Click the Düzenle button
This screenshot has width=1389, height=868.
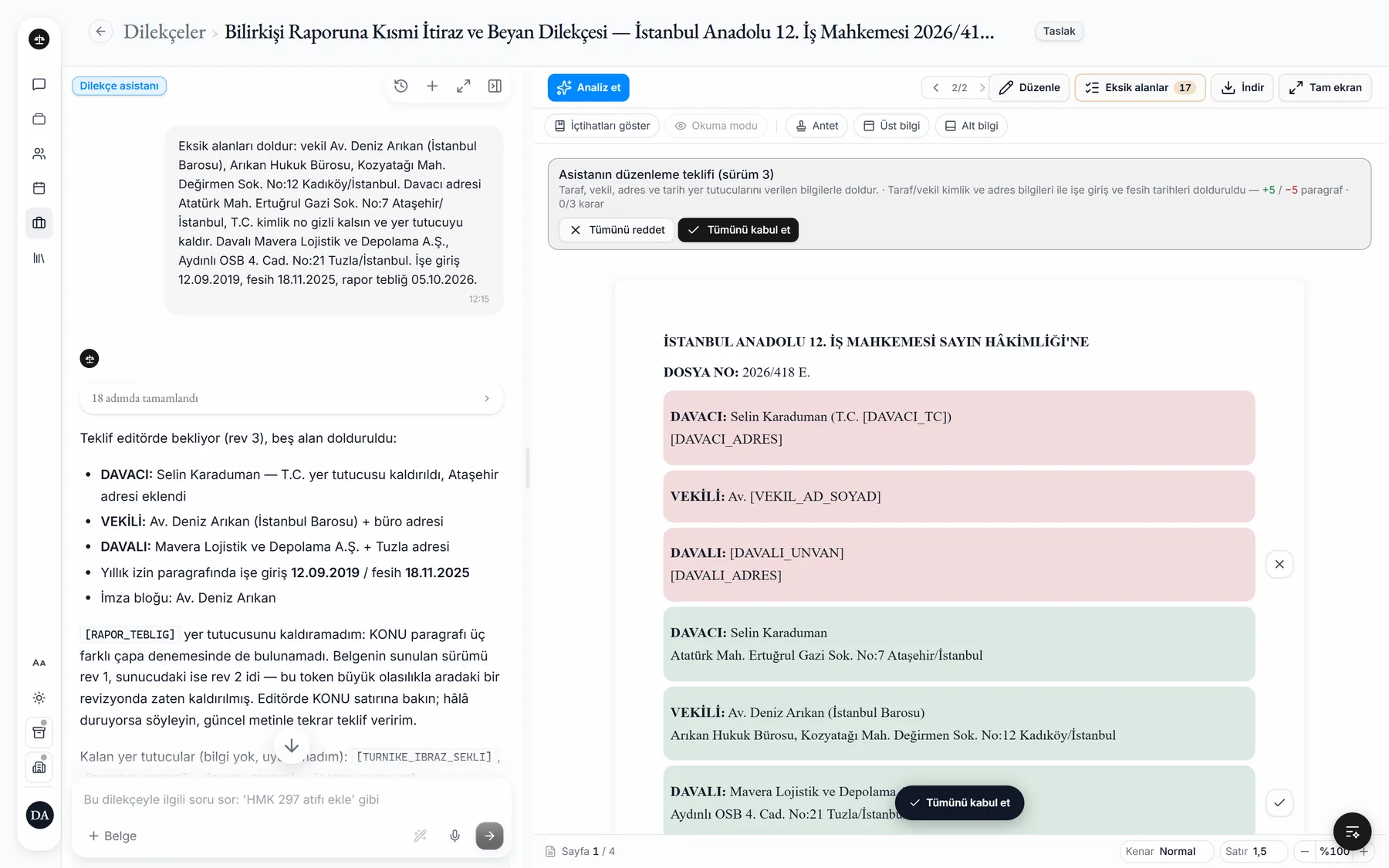coord(1029,88)
